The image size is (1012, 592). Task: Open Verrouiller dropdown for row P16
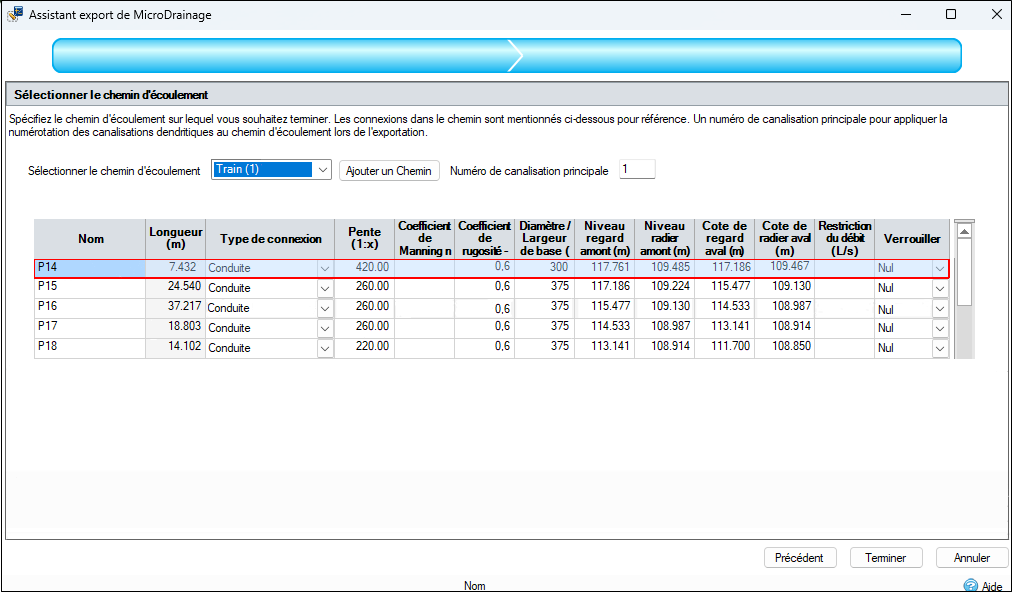pos(940,309)
